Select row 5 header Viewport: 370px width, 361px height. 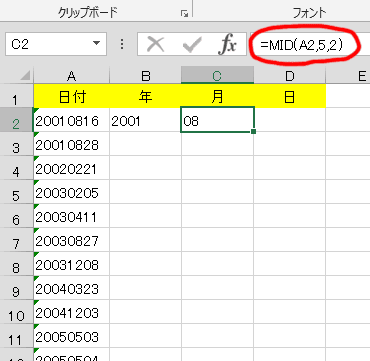click(17, 192)
